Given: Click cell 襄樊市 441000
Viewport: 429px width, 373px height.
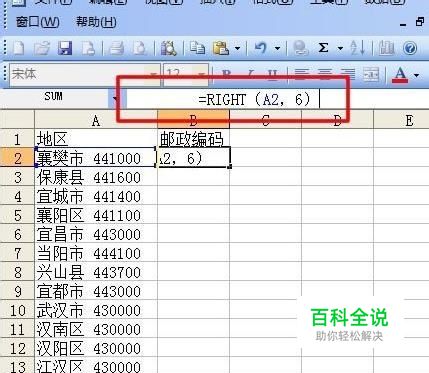Looking at the screenshot, I should (96, 157).
